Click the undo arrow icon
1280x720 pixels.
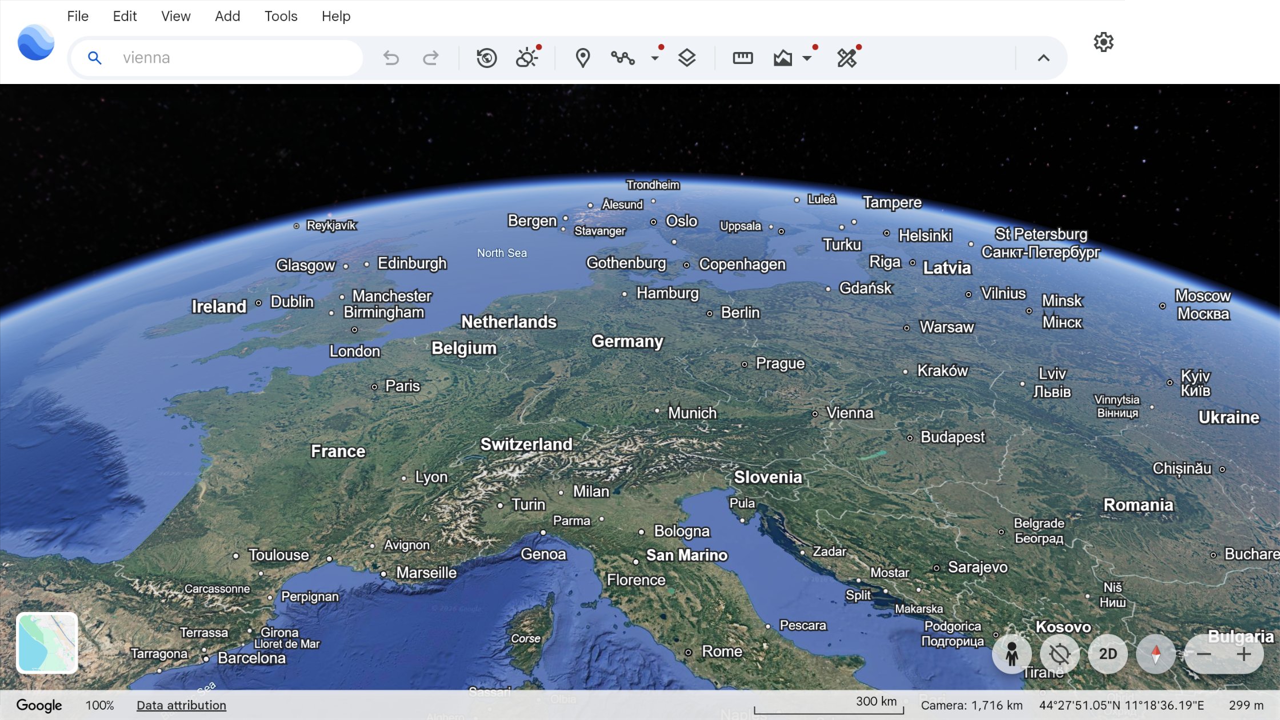(x=391, y=58)
